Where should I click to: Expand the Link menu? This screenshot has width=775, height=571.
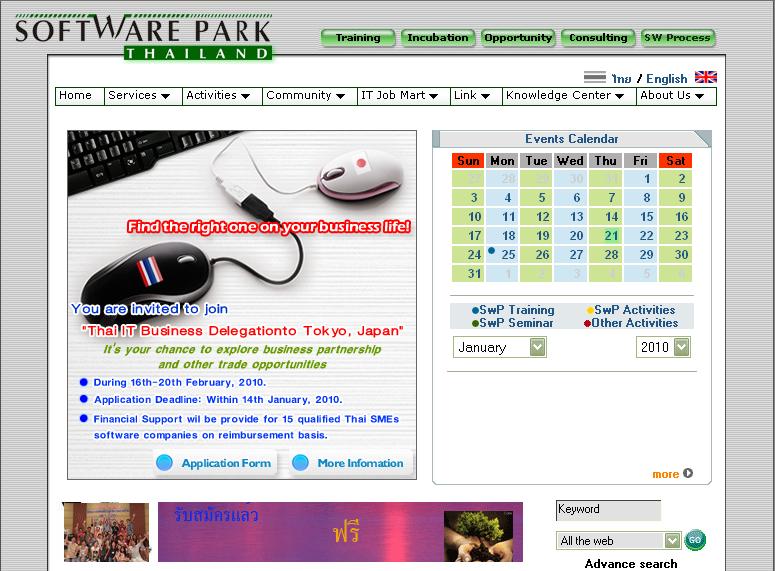click(x=476, y=96)
